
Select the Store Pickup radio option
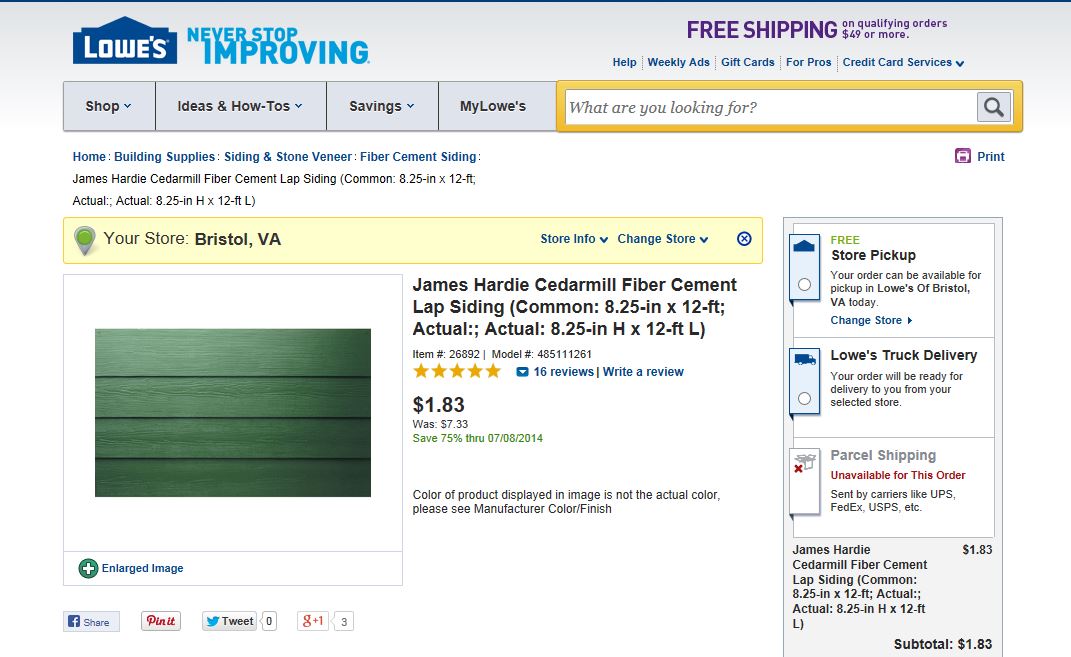pos(805,285)
